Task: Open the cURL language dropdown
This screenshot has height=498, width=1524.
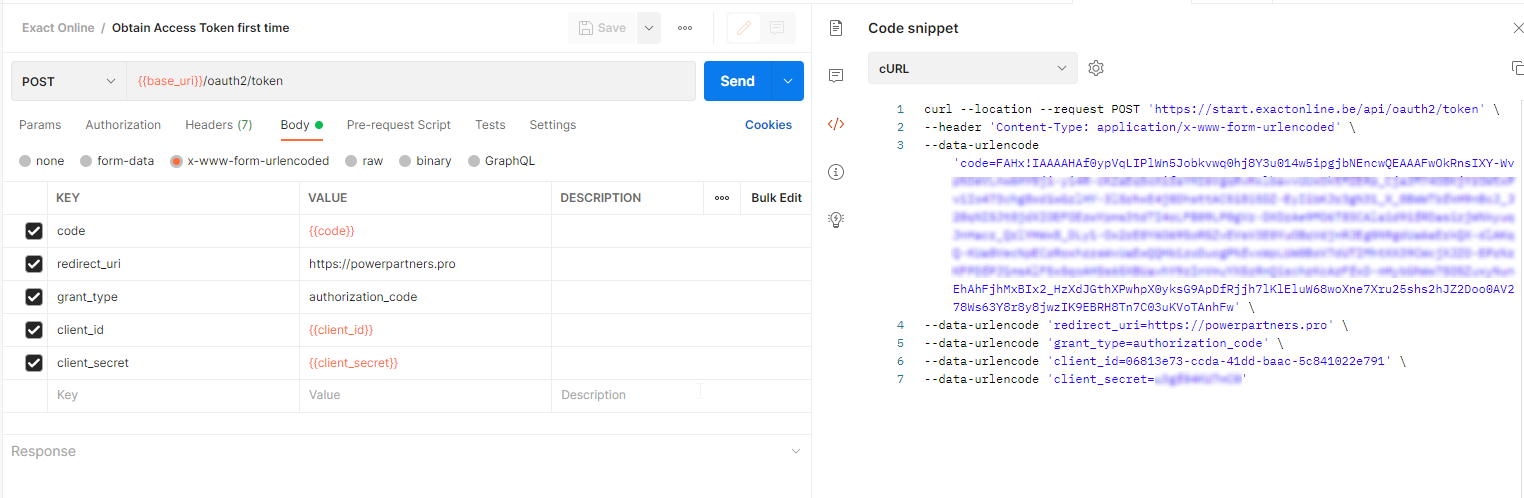Action: (972, 68)
